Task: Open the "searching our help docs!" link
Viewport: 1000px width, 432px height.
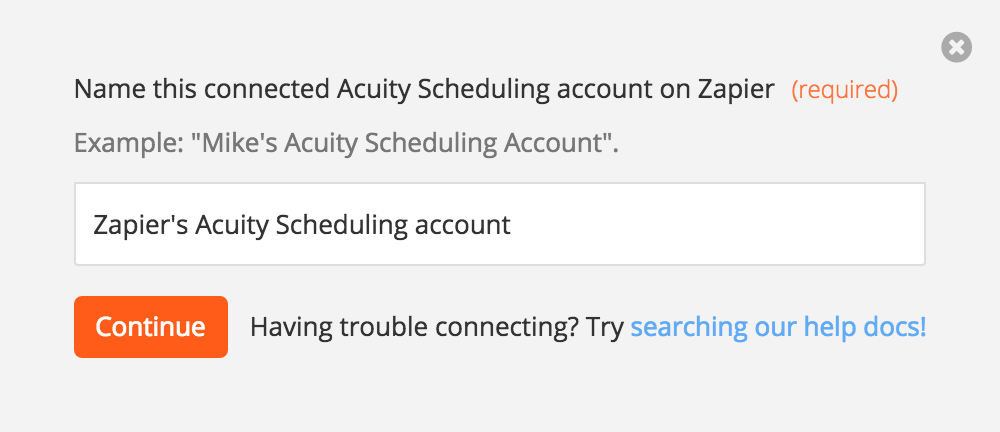Action: pos(778,327)
